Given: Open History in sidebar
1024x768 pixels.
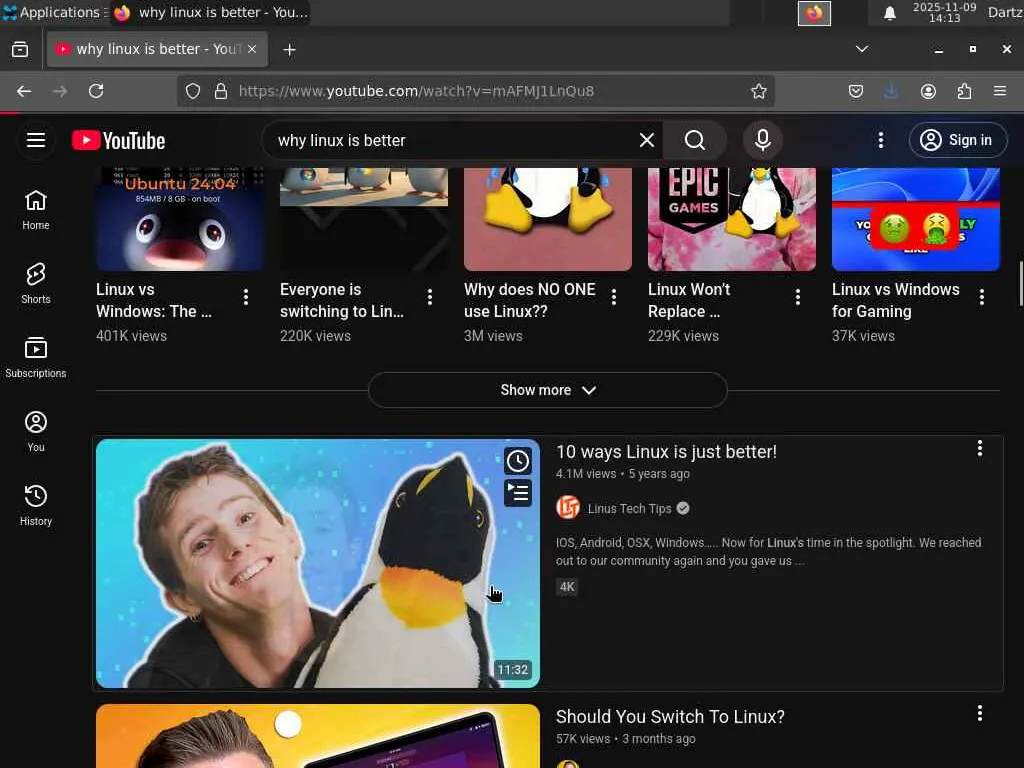Looking at the screenshot, I should click(x=36, y=505).
